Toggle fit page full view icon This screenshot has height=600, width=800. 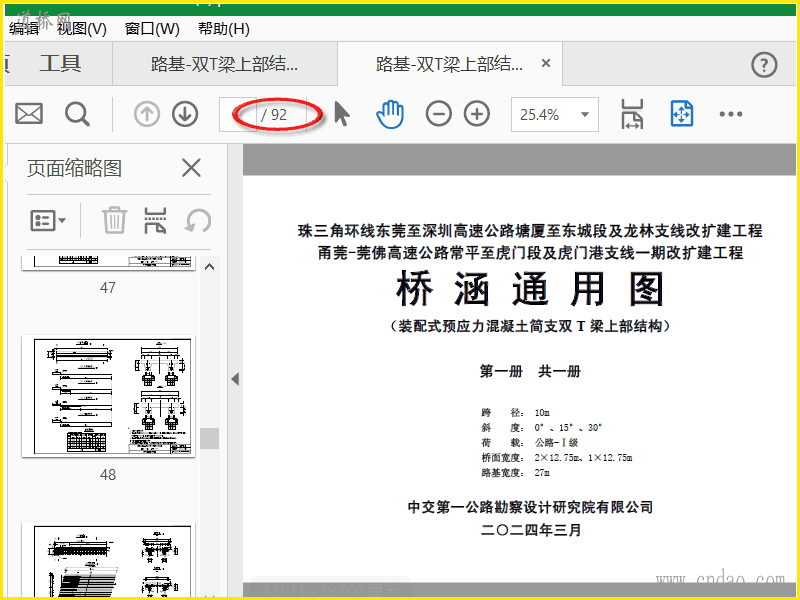[682, 114]
